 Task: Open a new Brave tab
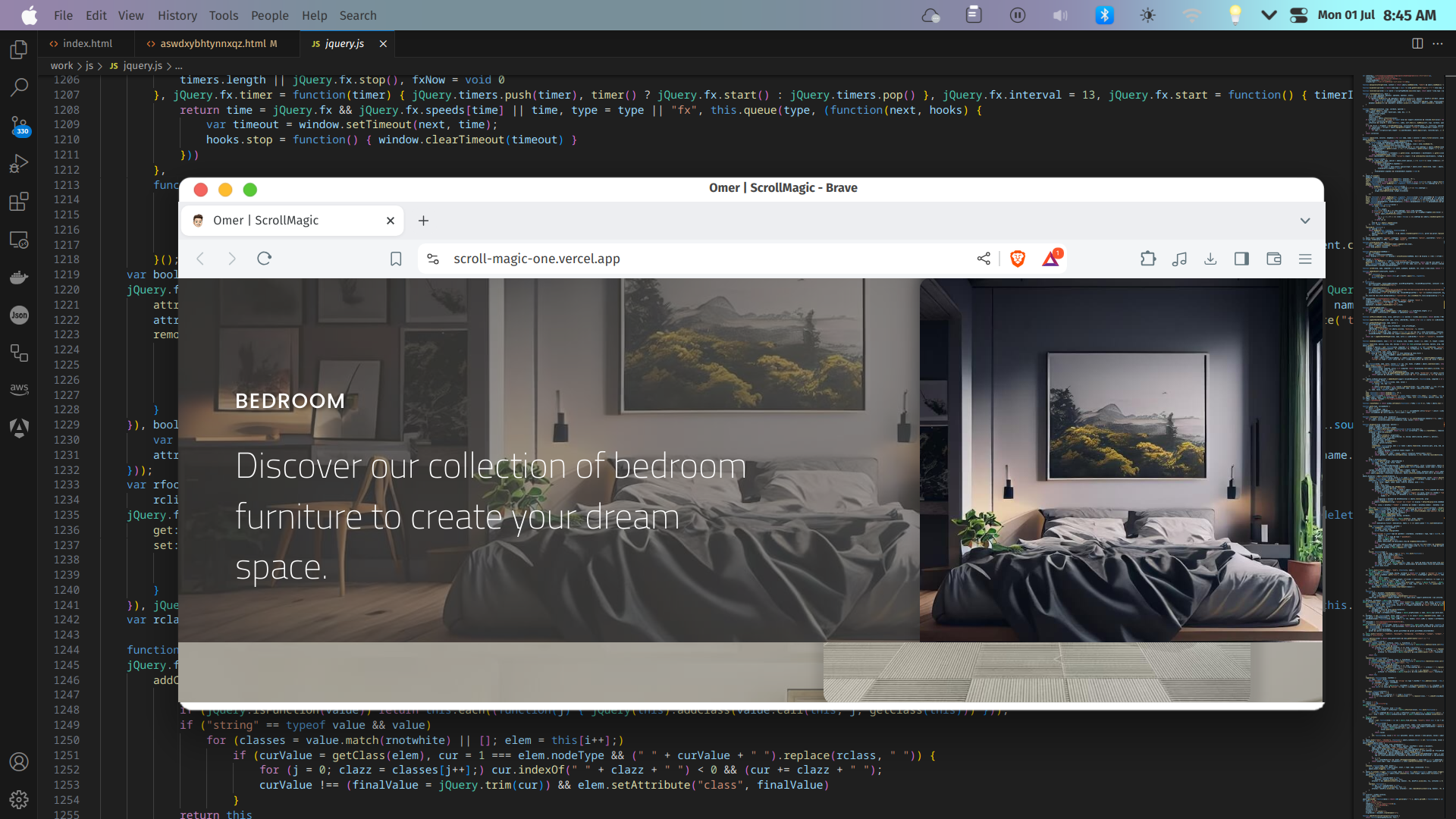click(424, 221)
